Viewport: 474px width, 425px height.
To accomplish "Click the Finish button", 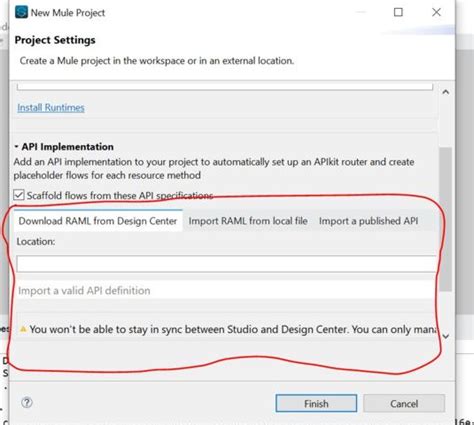I will click(x=316, y=403).
